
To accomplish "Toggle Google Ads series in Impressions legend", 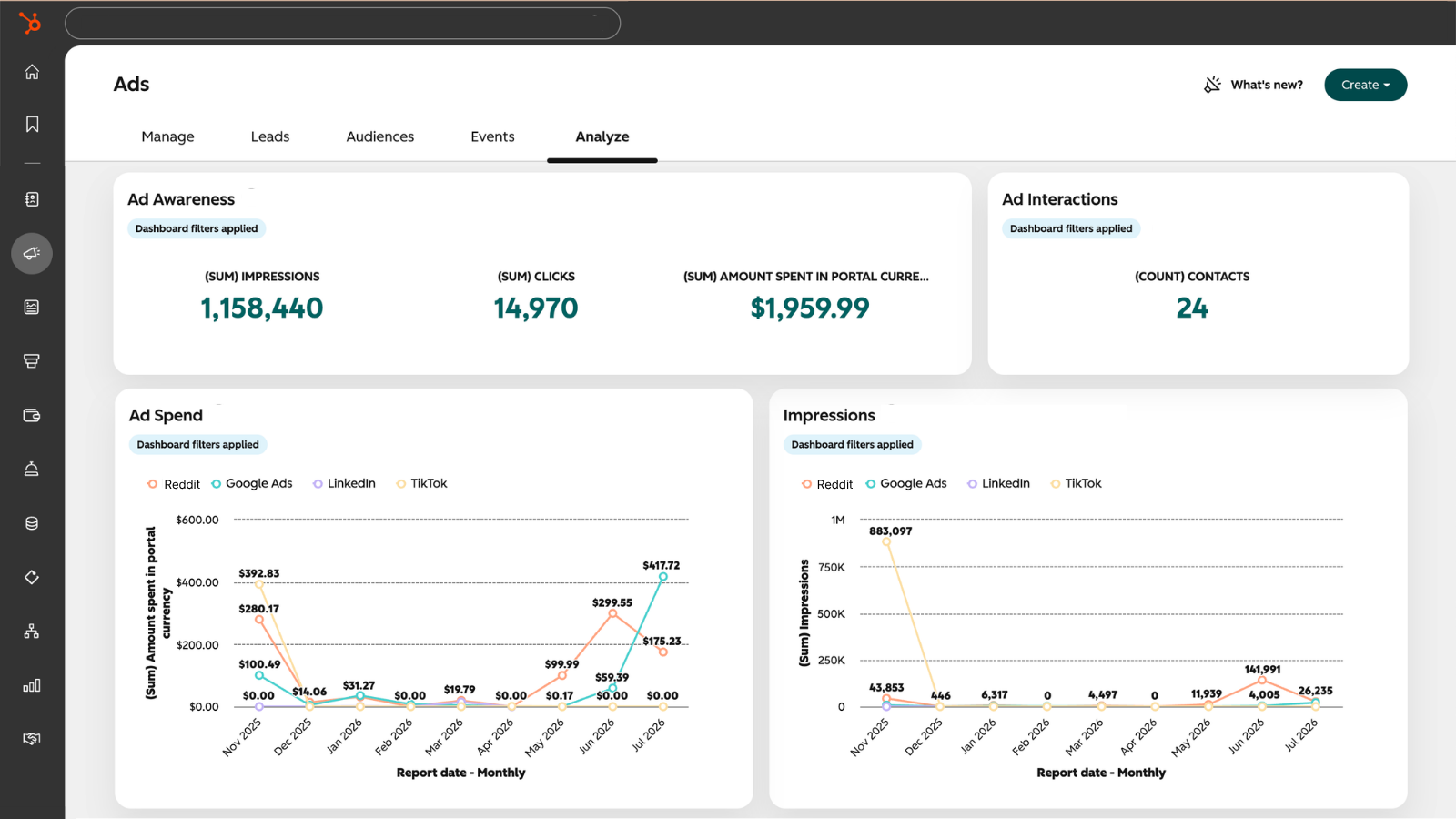I will (906, 483).
